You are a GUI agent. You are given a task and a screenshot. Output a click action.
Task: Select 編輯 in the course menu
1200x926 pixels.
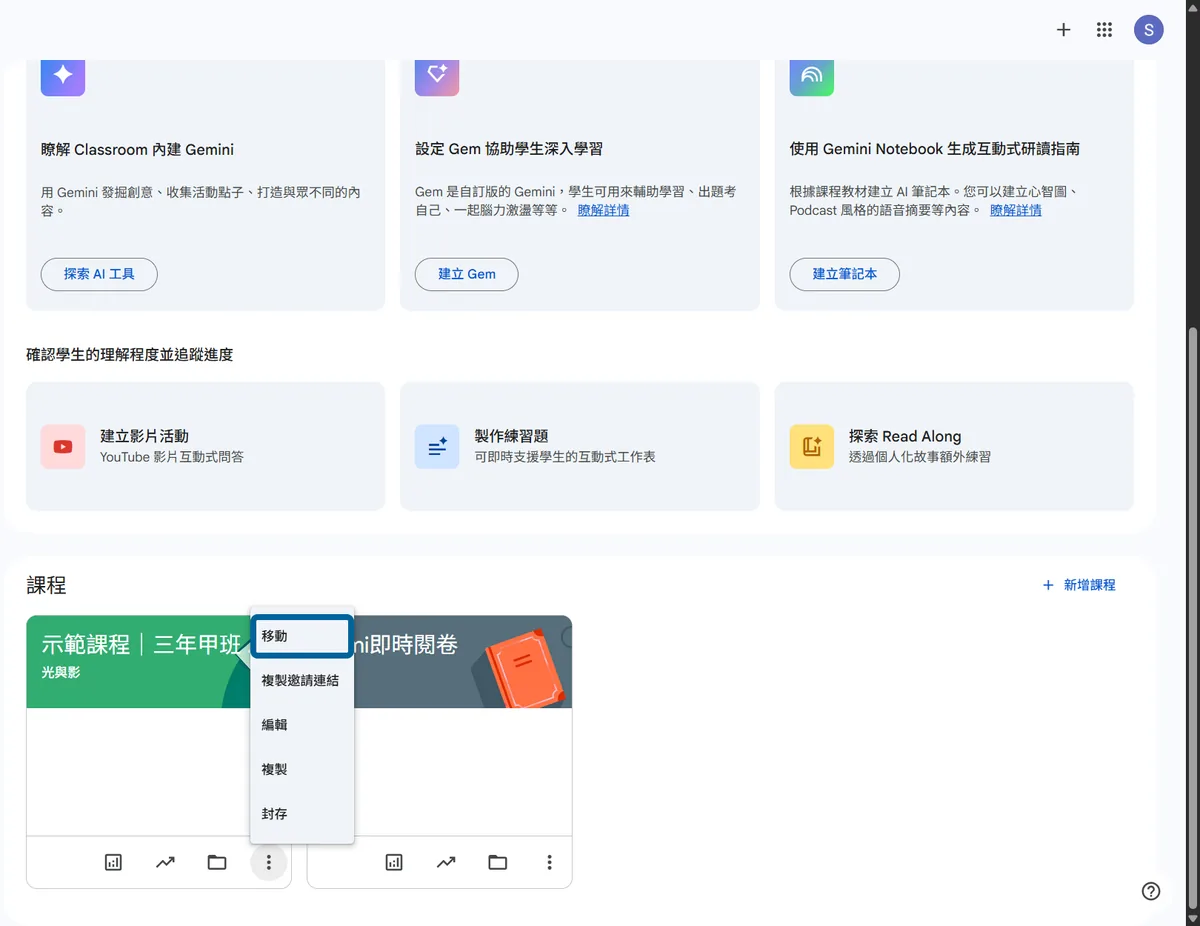(x=302, y=725)
